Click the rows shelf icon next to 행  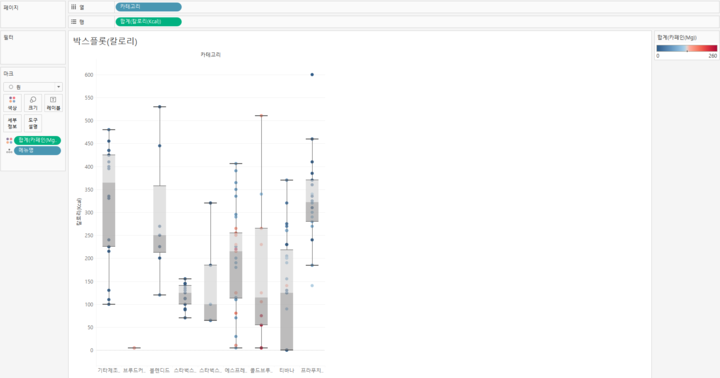73,22
